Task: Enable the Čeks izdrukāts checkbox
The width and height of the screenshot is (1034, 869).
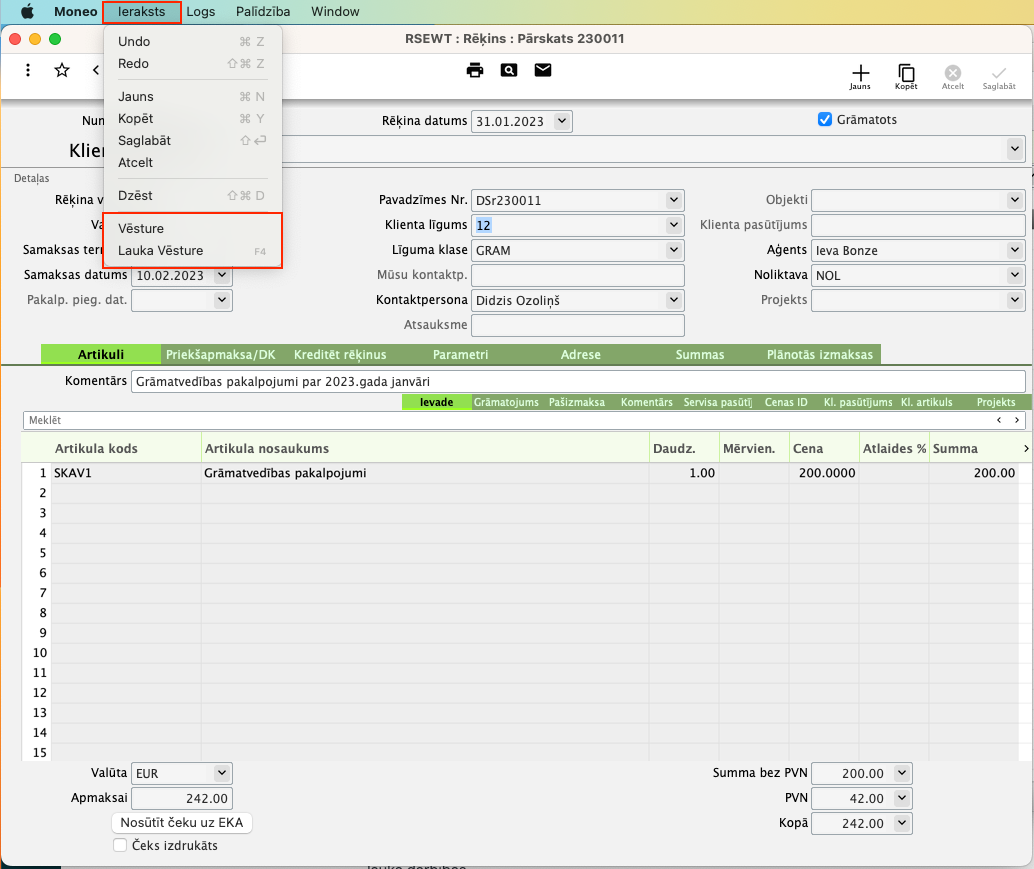Action: click(120, 845)
